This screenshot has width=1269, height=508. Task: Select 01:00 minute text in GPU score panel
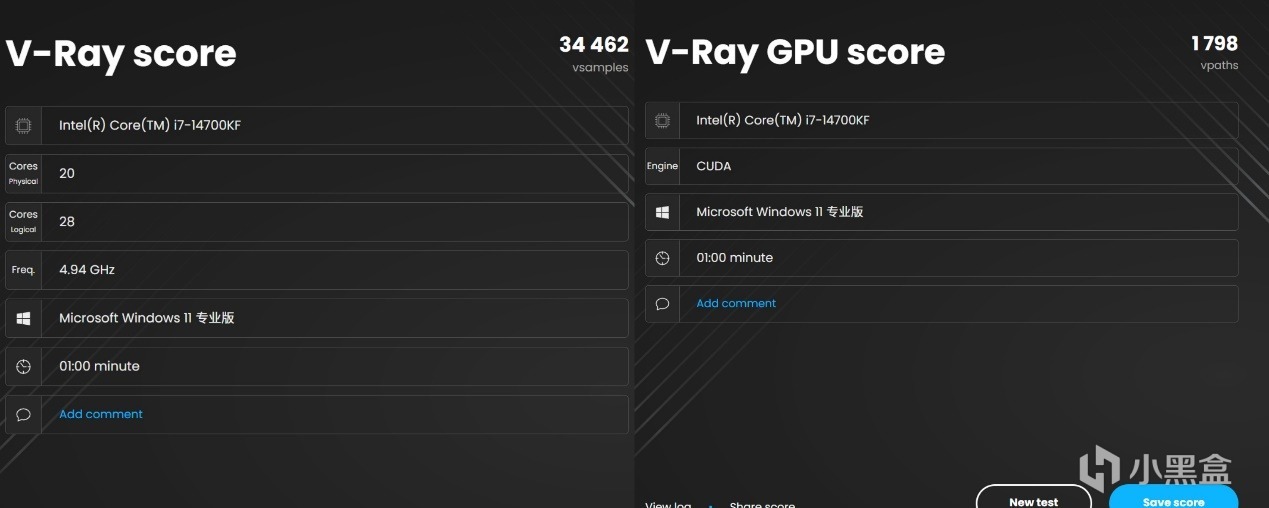click(735, 258)
